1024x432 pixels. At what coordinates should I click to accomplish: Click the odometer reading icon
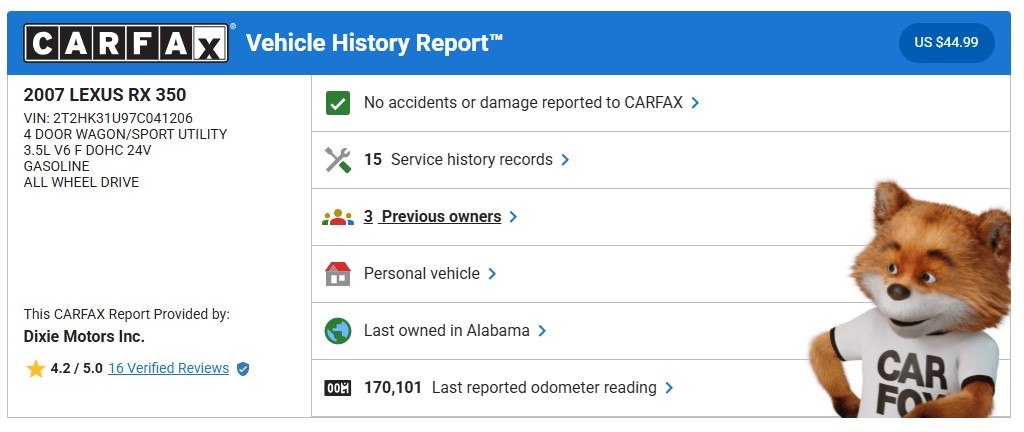[x=338, y=388]
